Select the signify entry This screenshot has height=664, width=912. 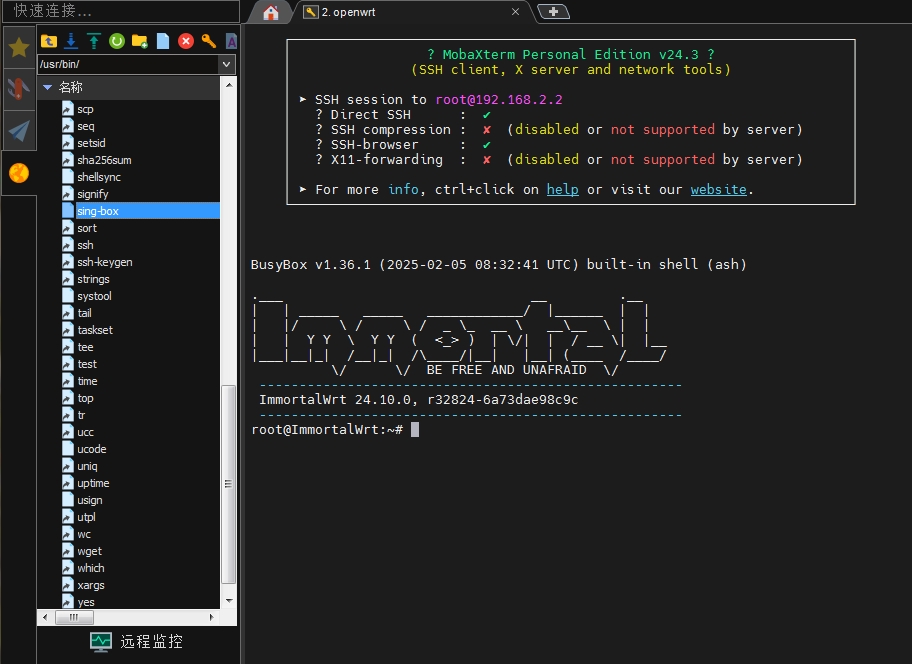coord(92,194)
